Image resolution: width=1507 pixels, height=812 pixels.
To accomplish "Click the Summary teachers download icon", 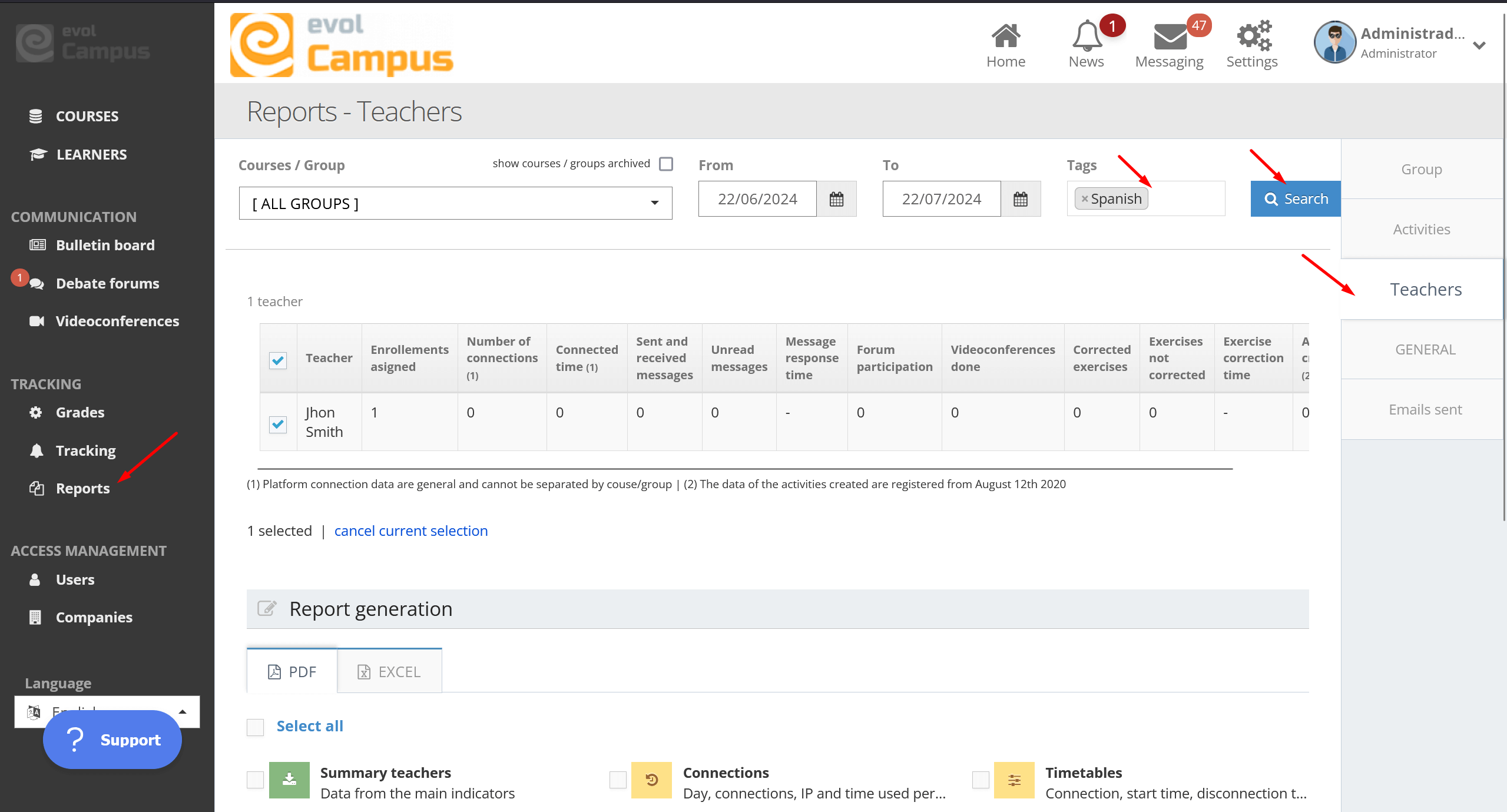I will [x=289, y=780].
